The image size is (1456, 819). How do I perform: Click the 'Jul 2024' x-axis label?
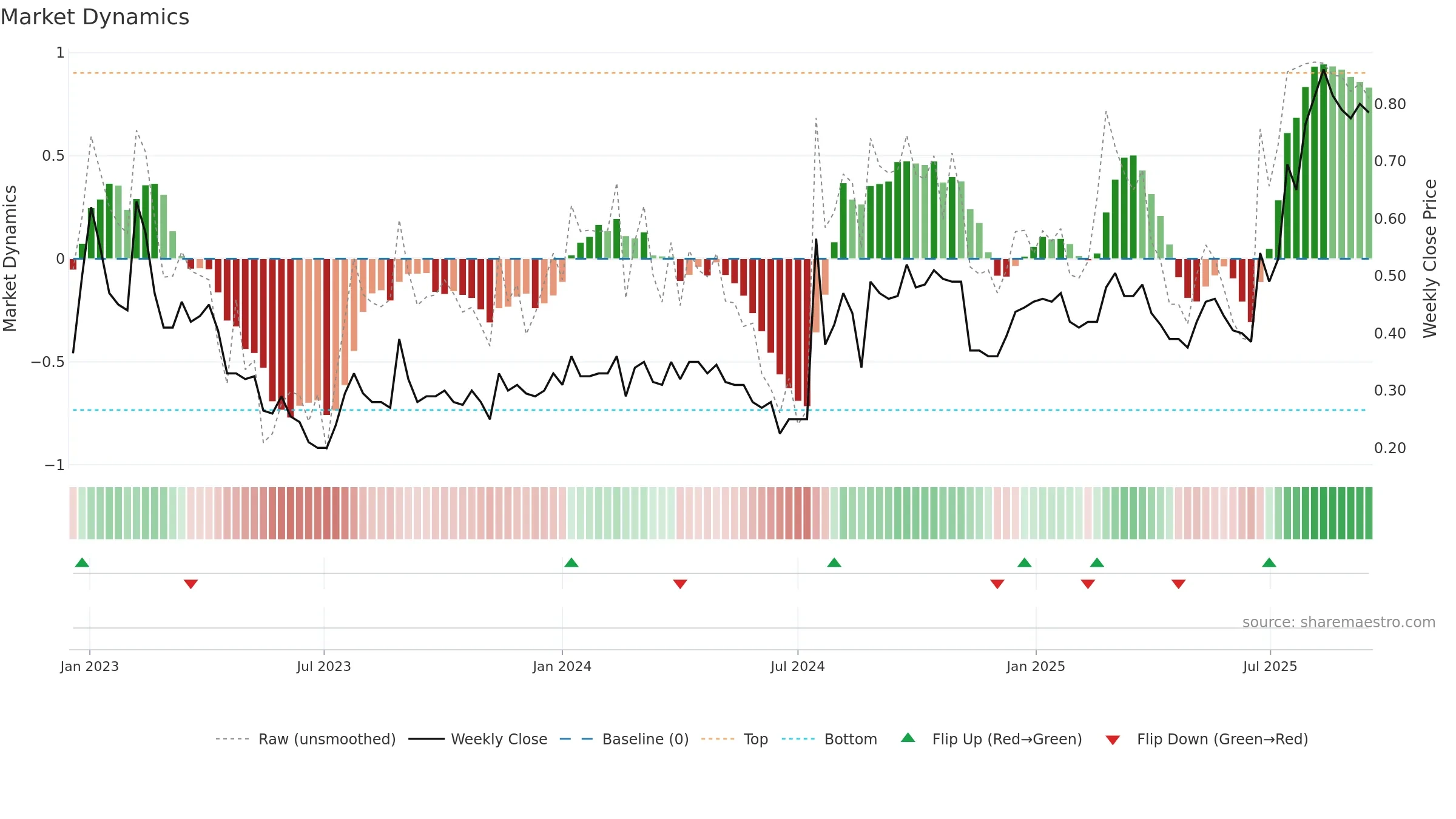(x=798, y=666)
